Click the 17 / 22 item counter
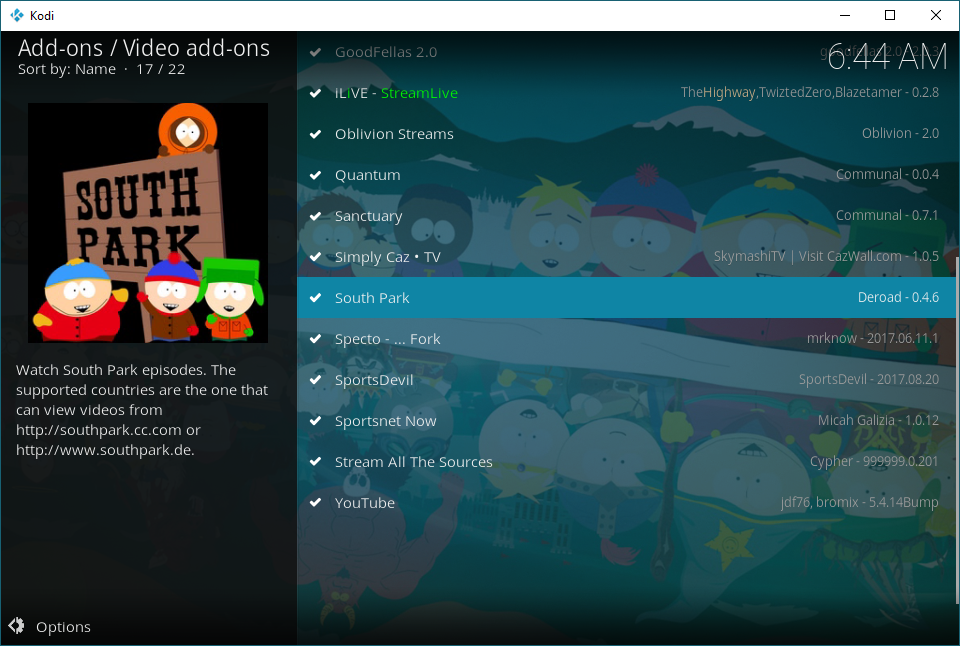Viewport: 960px width, 646px height. pyautogui.click(x=160, y=69)
